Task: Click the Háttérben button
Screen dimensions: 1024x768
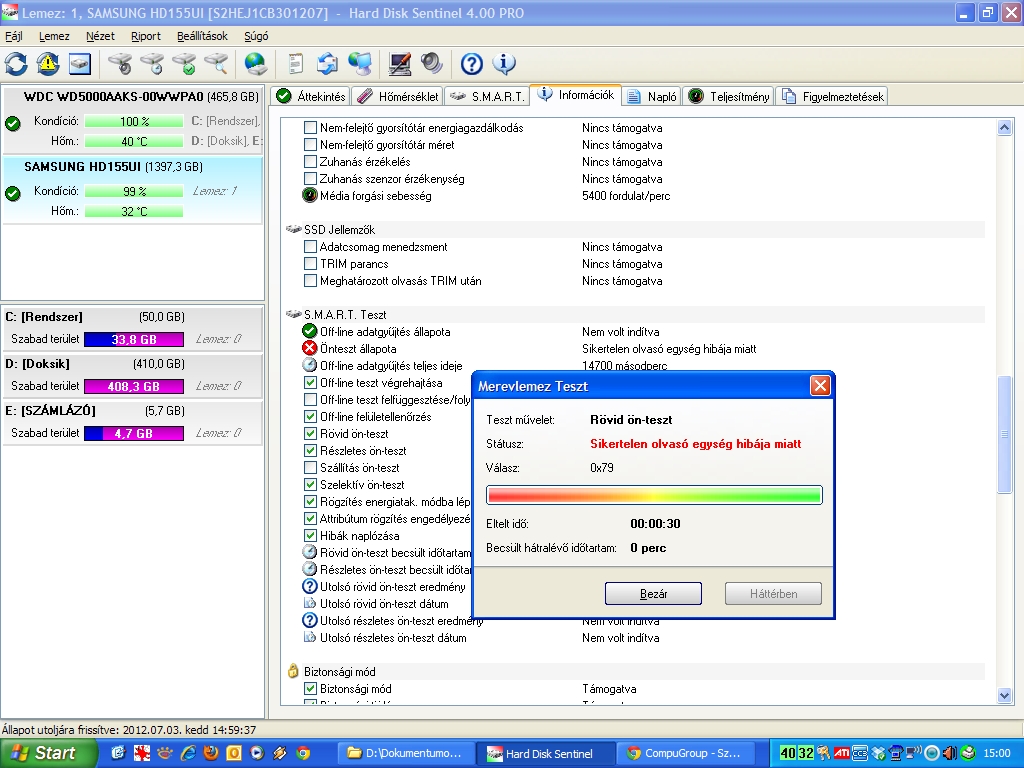Action: coord(773,594)
